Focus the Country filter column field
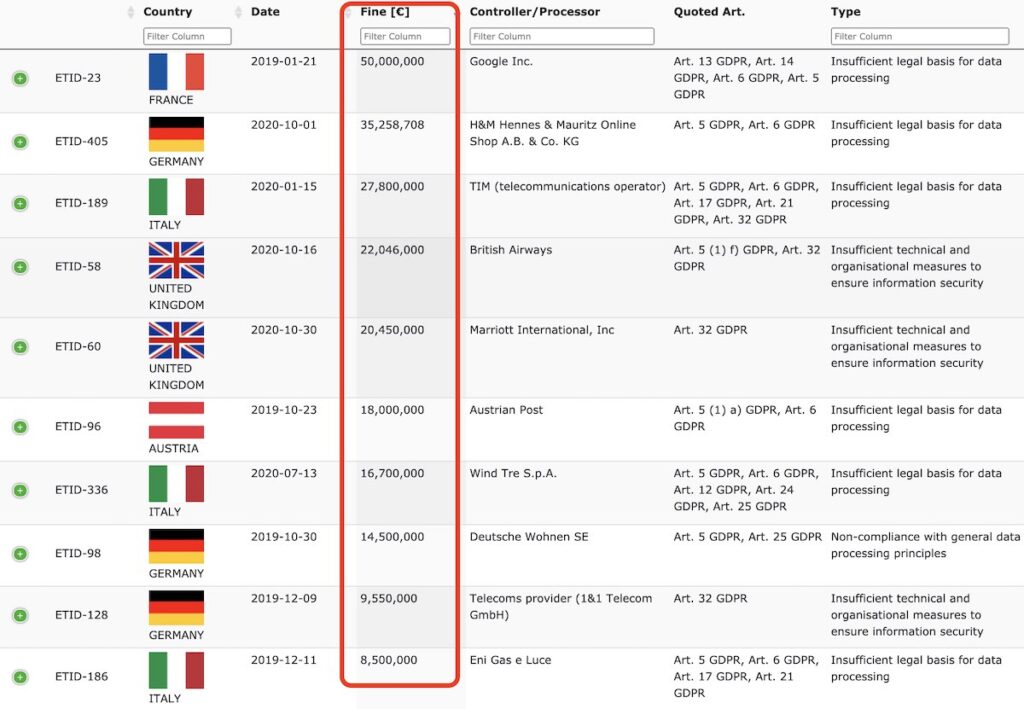The width and height of the screenshot is (1024, 709). click(x=187, y=37)
